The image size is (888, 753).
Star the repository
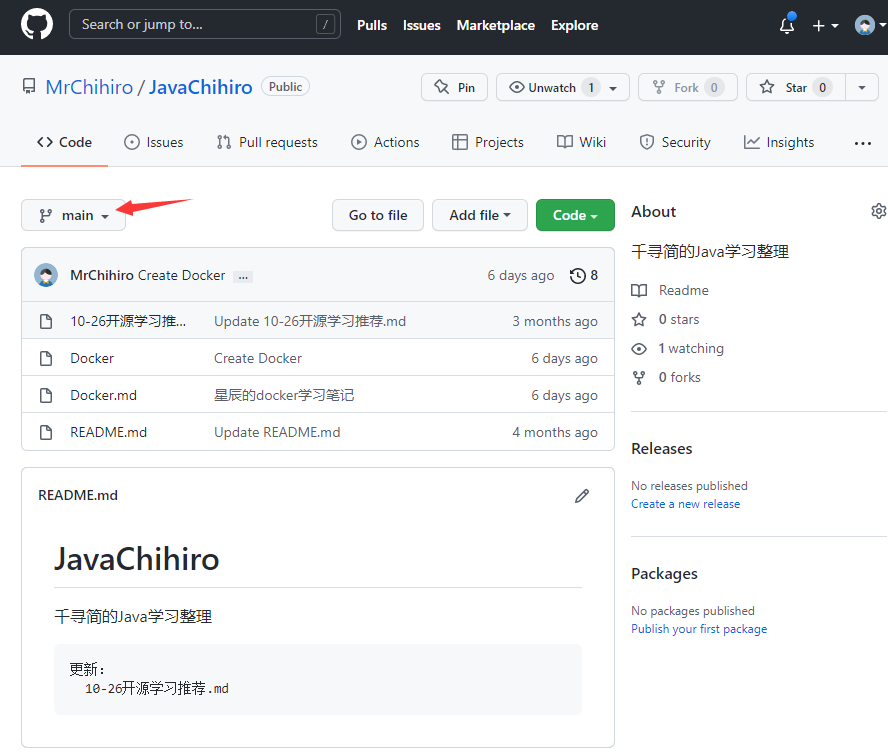[796, 87]
